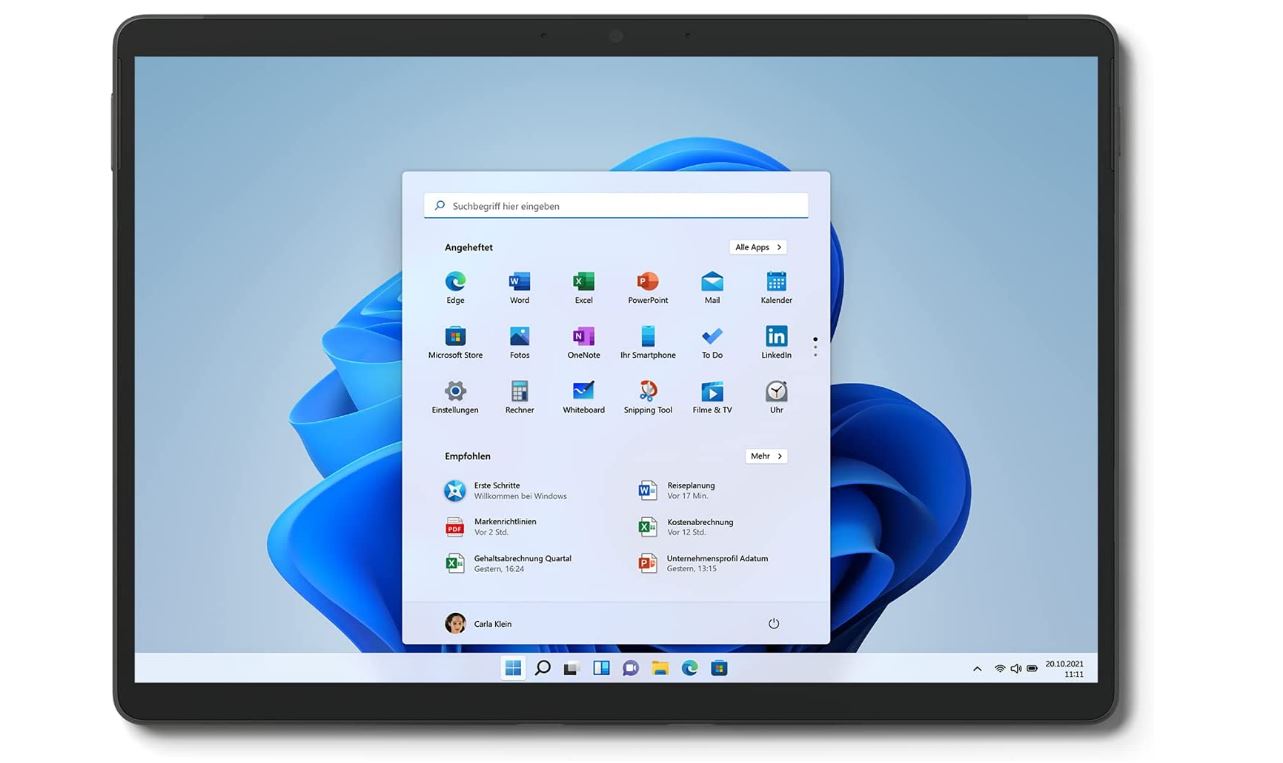This screenshot has width=1283, height=763.
Task: Launch the Whiteboard app
Action: coord(584,397)
